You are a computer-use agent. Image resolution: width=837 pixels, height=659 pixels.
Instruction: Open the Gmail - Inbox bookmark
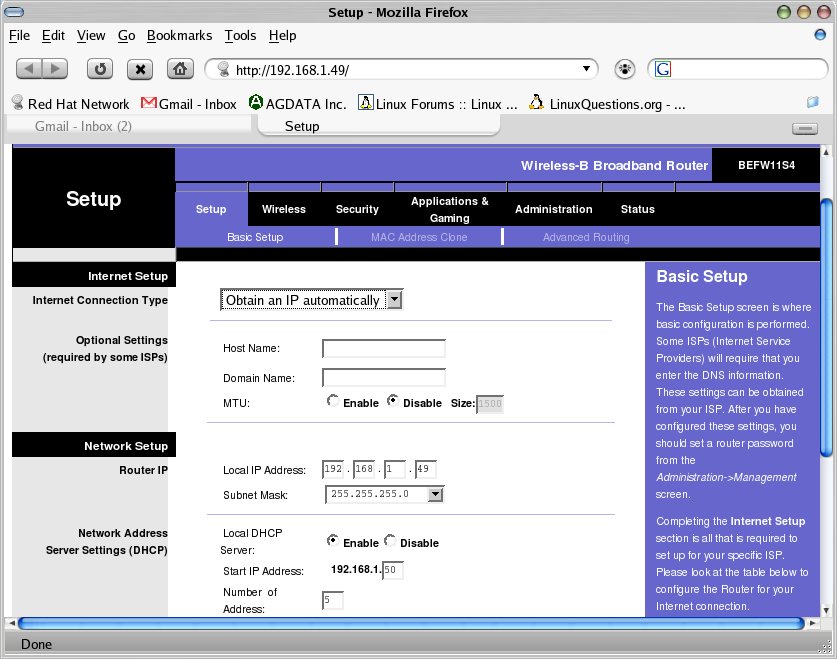click(x=189, y=103)
